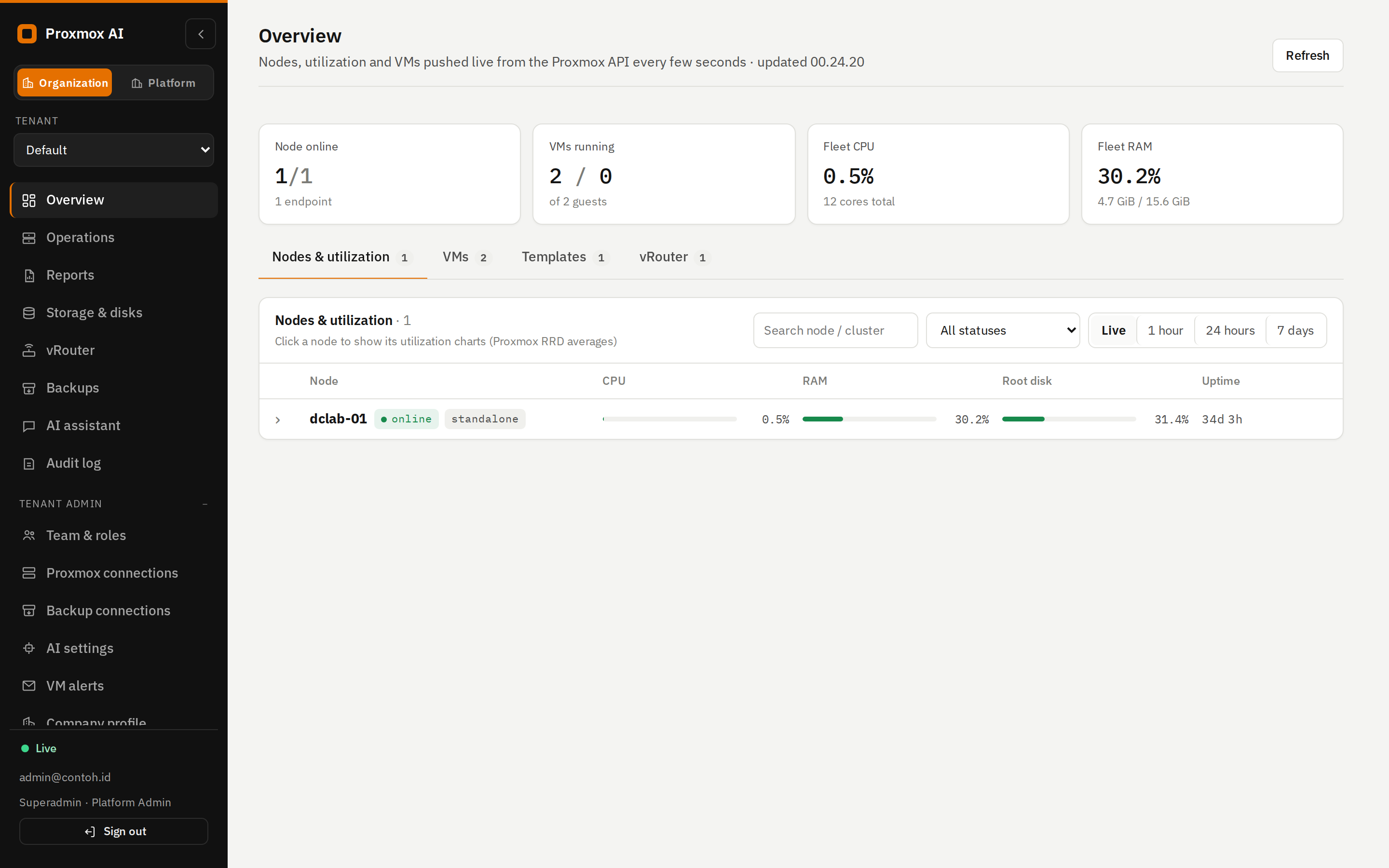Click the Fleet RAM 30.2% value
The image size is (1389, 868).
(1129, 176)
